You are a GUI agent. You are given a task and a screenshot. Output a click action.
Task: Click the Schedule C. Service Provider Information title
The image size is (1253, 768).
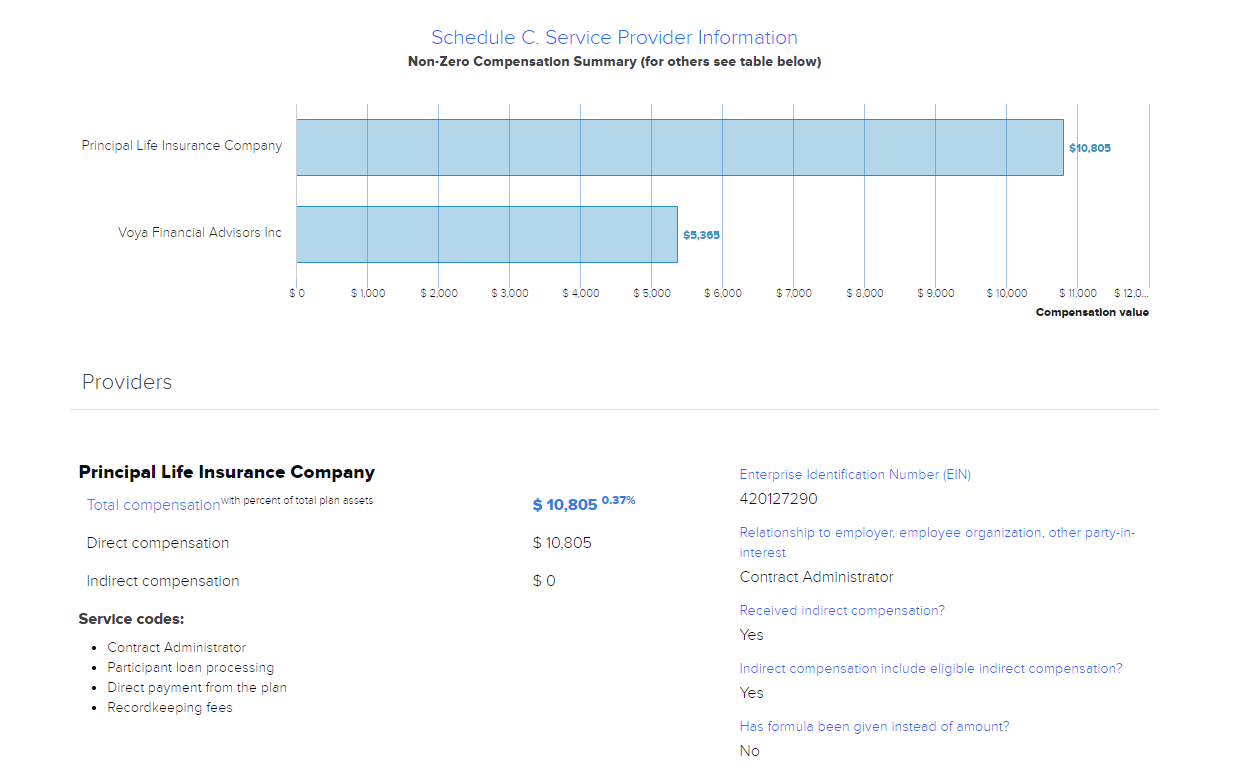tap(614, 38)
